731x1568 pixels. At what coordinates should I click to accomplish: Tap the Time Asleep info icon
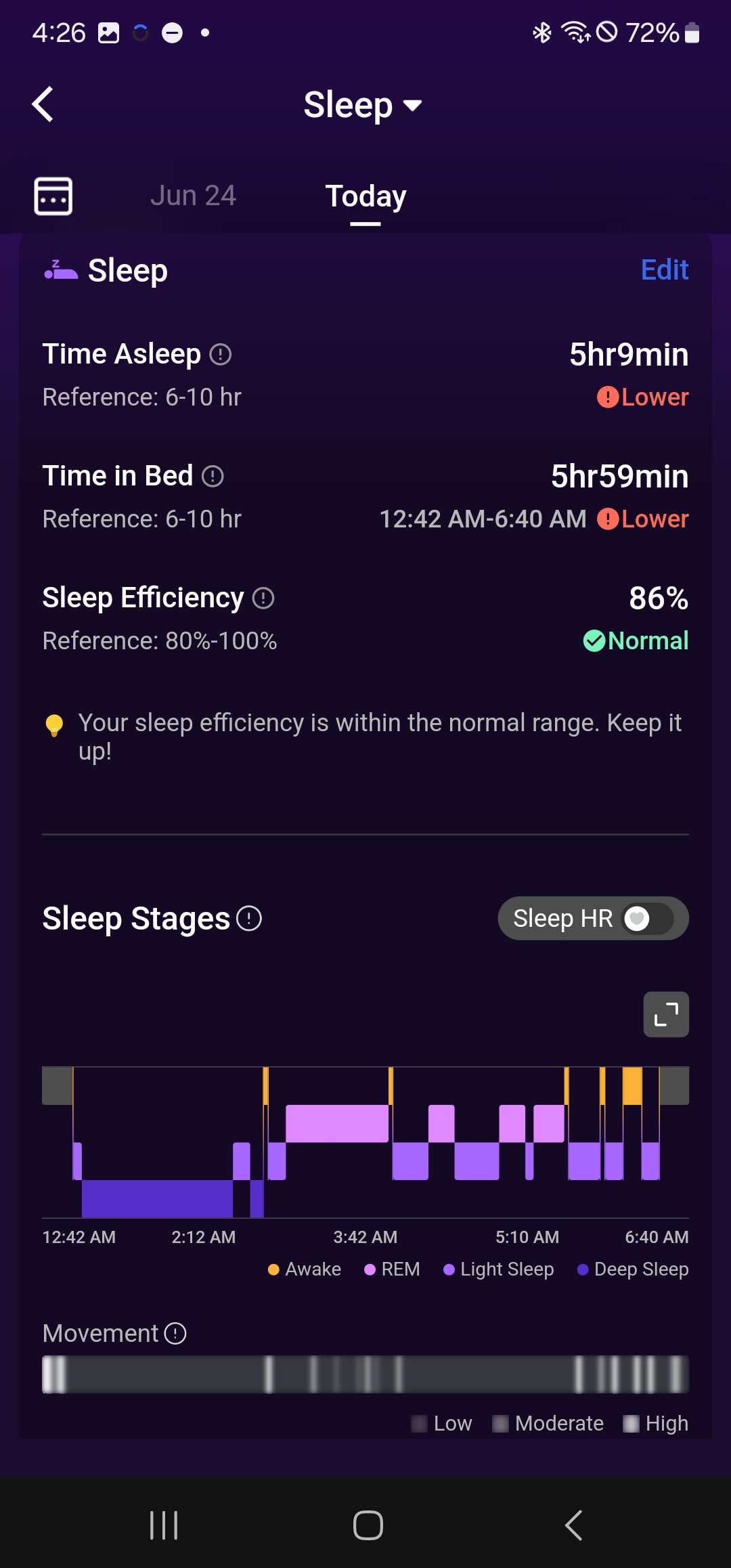click(221, 354)
